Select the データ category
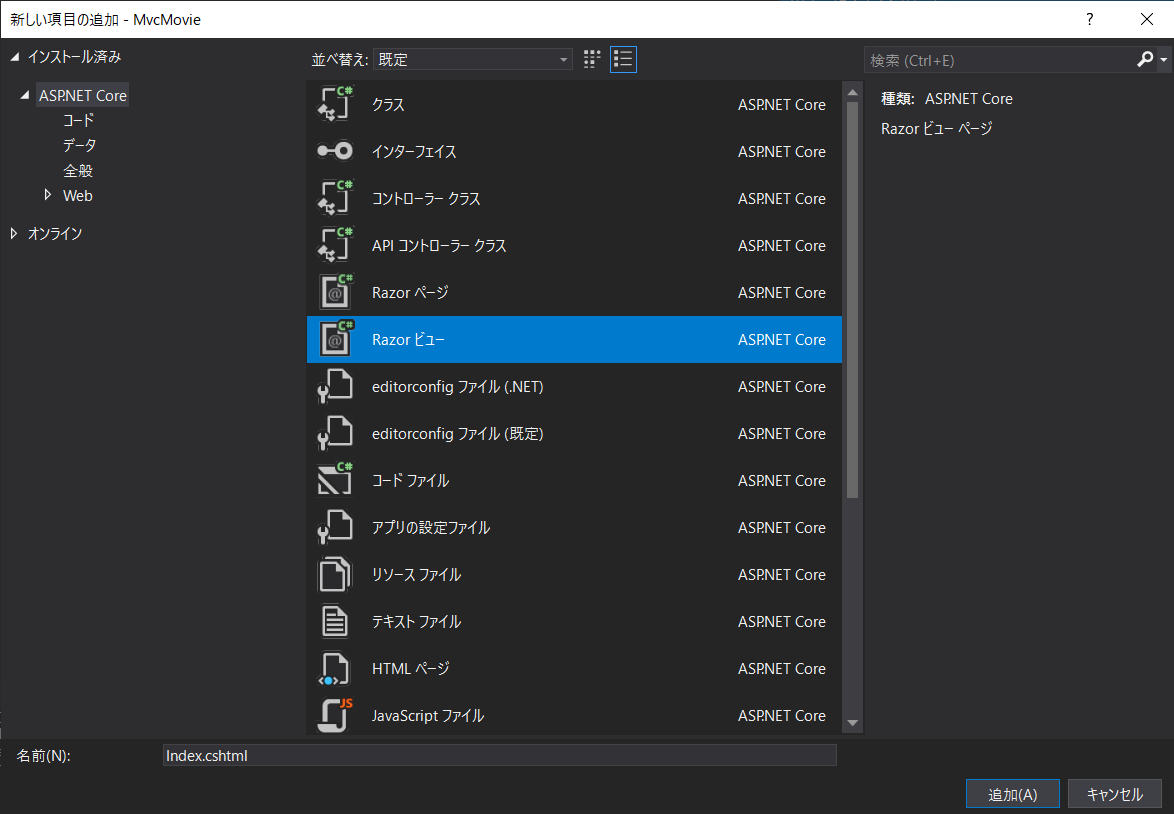 79,145
